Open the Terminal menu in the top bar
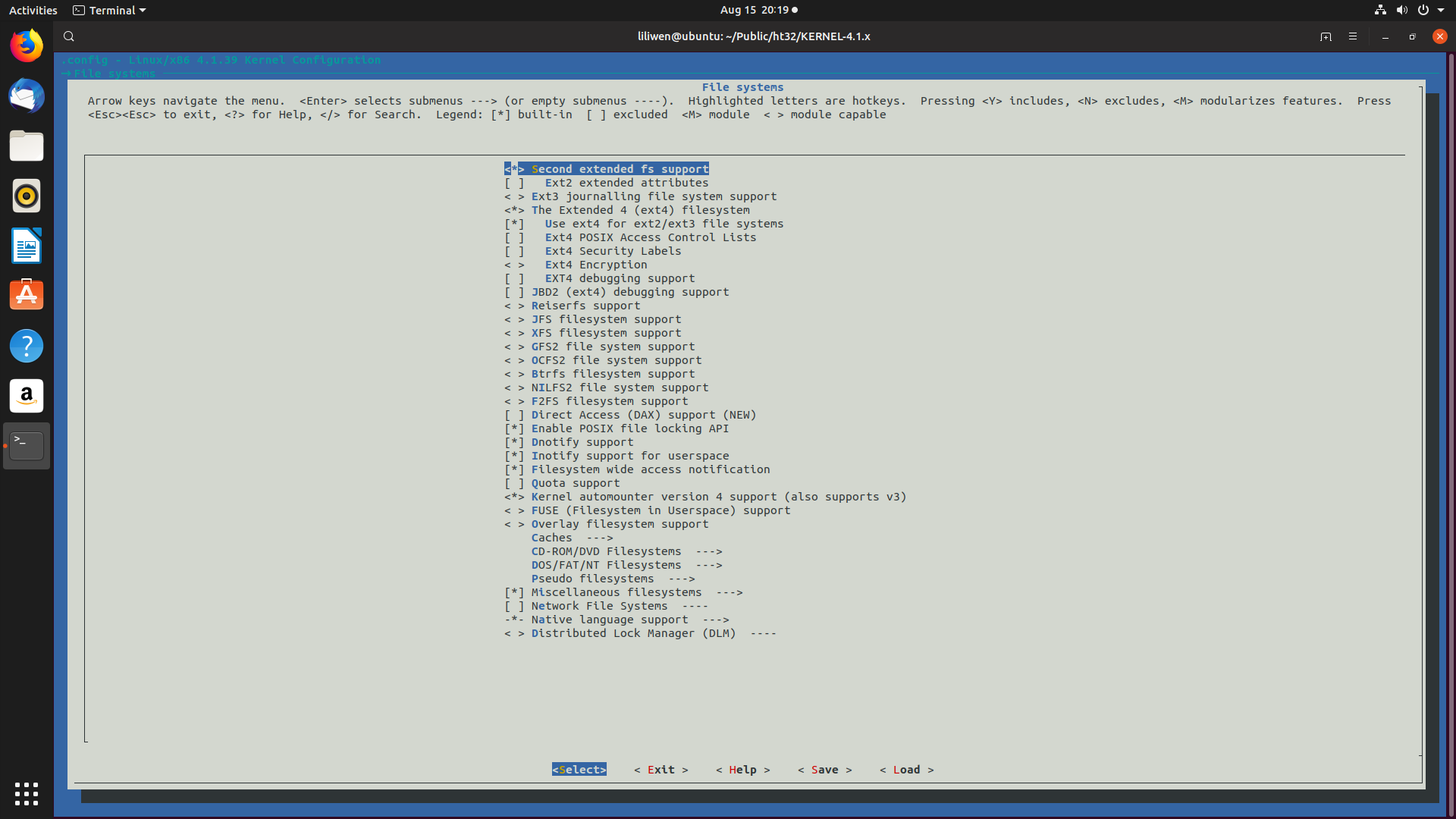This screenshot has height=819, width=1456. [x=108, y=10]
